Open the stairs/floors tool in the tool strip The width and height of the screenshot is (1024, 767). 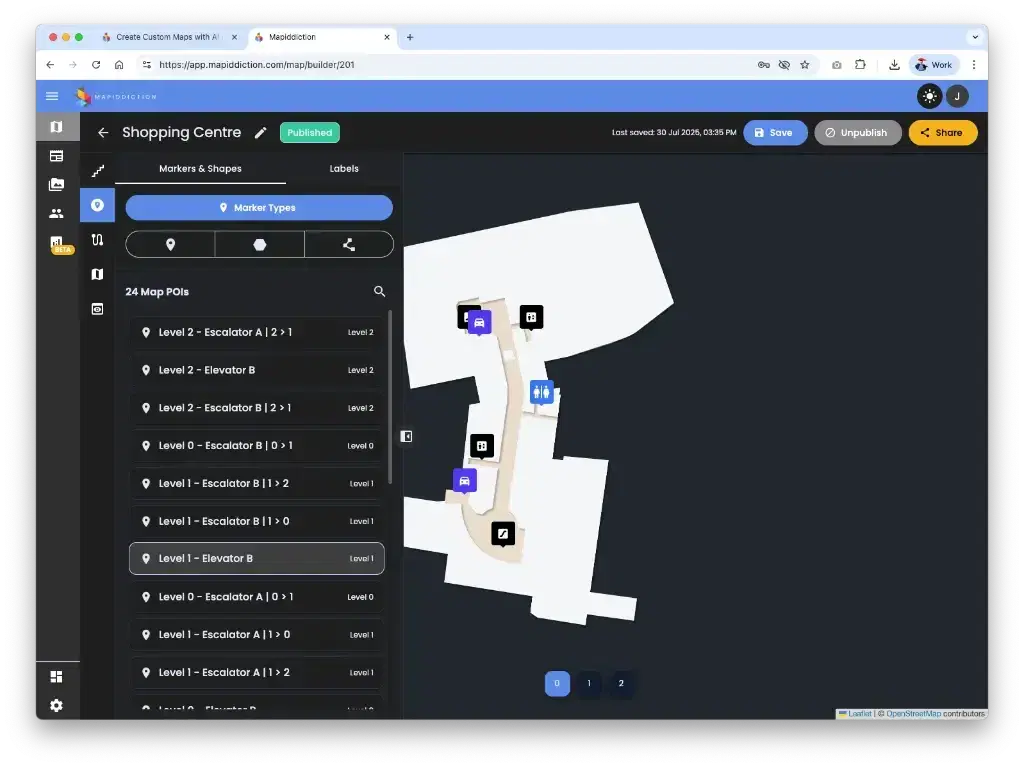coord(97,171)
